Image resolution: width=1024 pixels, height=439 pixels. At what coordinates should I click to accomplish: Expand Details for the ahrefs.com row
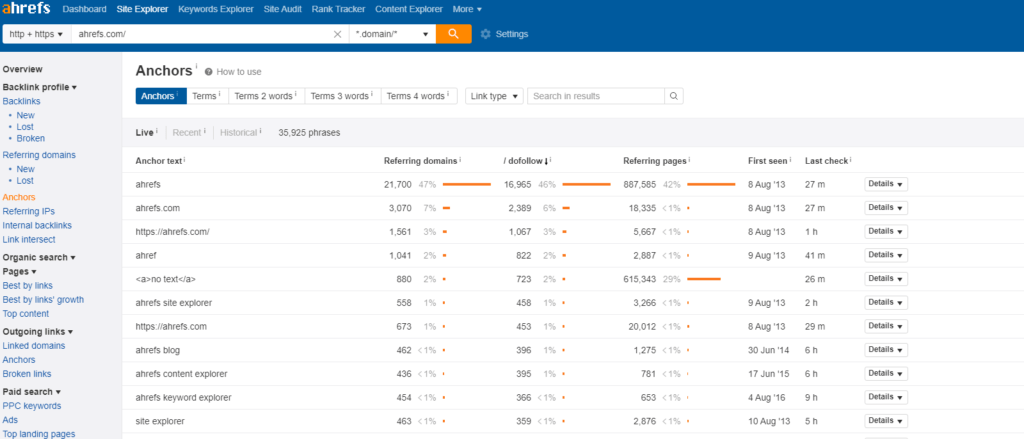pos(886,208)
